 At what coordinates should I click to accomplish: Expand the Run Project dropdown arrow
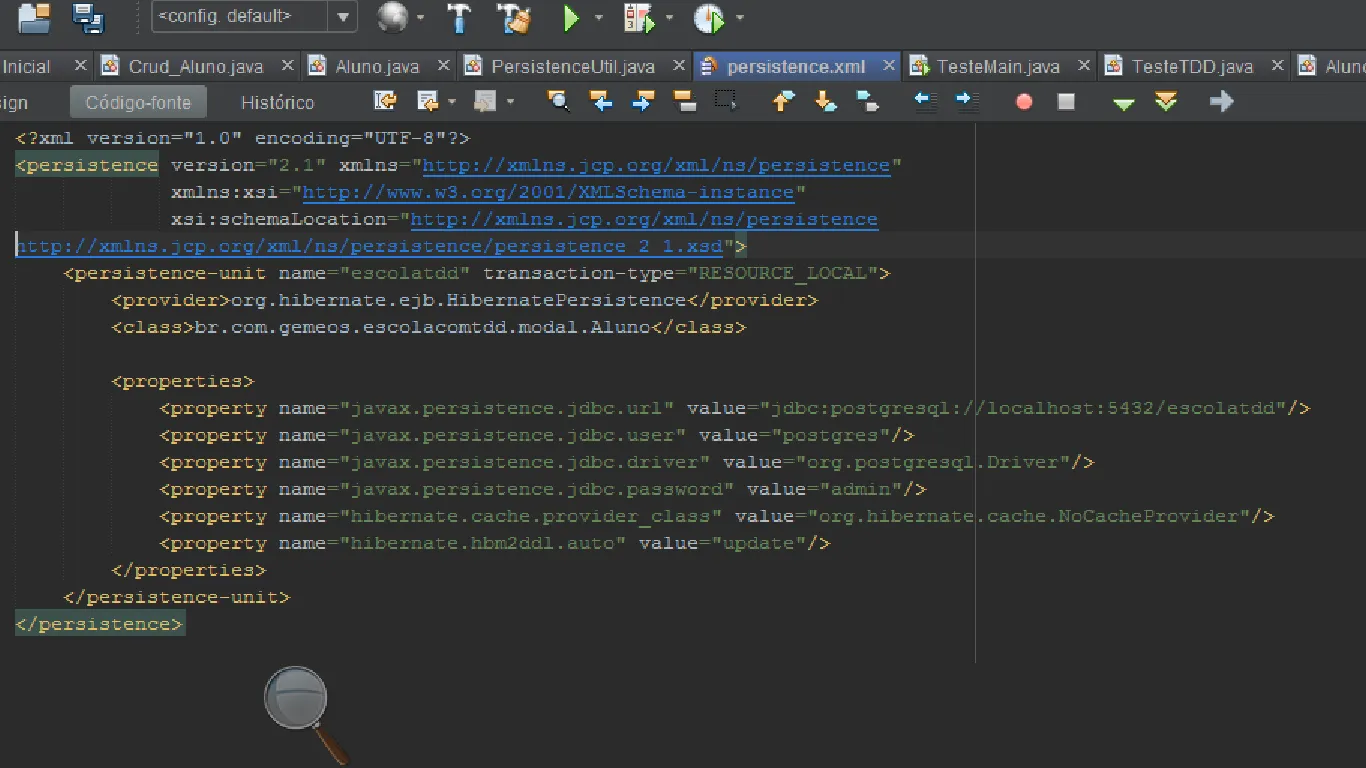tap(599, 17)
